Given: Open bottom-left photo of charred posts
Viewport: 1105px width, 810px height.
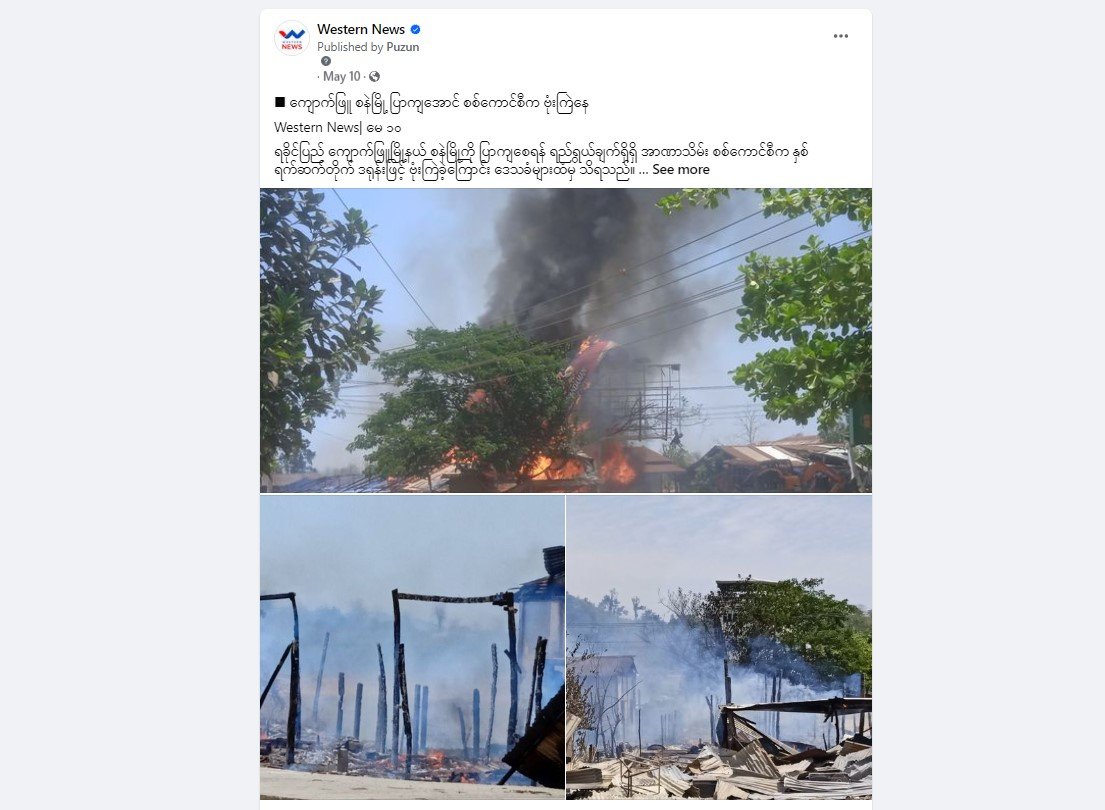Looking at the screenshot, I should pyautogui.click(x=412, y=647).
